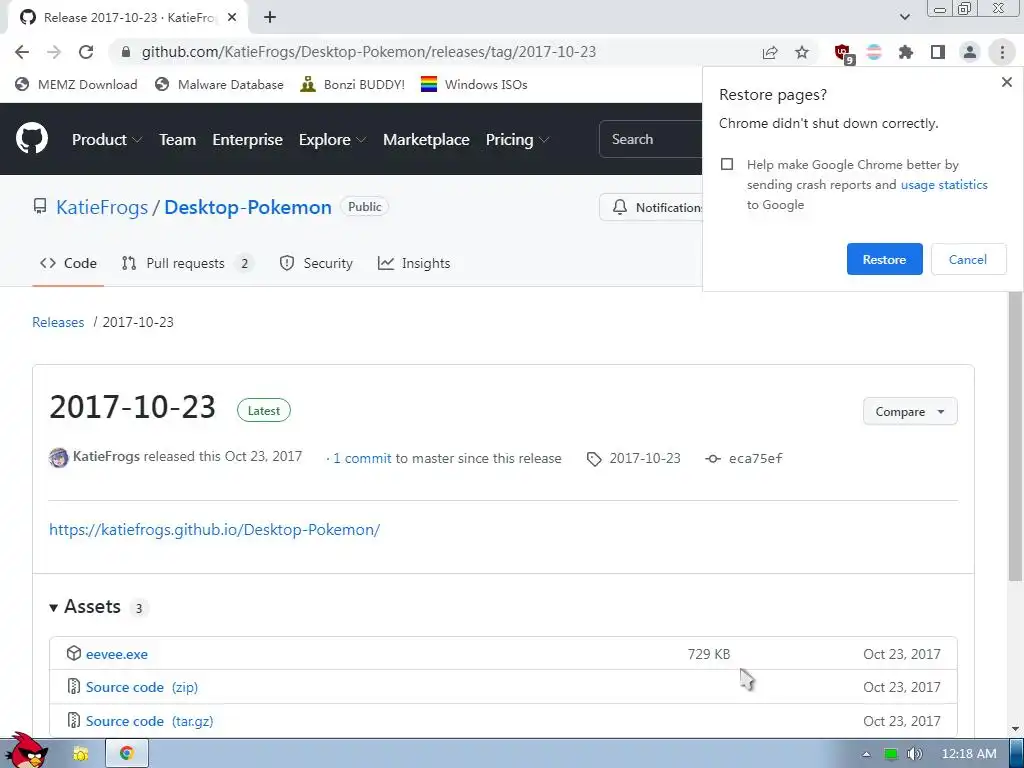This screenshot has height=768, width=1024.
Task: Open the Malware Database bookmark
Action: pos(219,84)
